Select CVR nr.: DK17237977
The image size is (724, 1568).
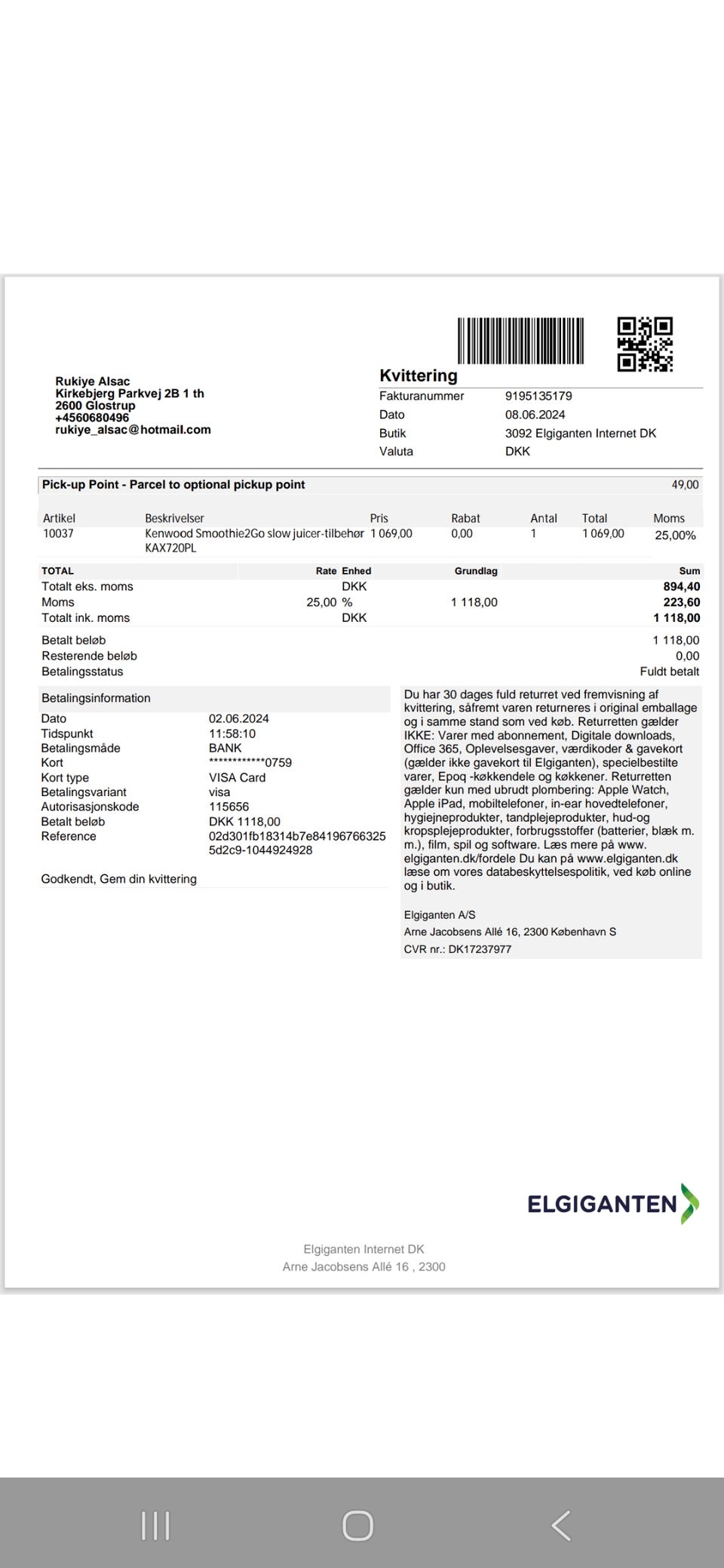458,950
